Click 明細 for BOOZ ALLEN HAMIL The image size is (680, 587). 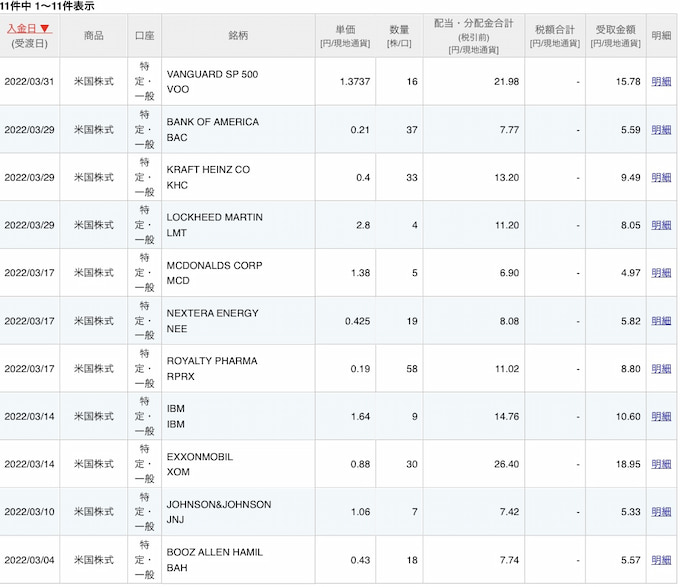(661, 560)
